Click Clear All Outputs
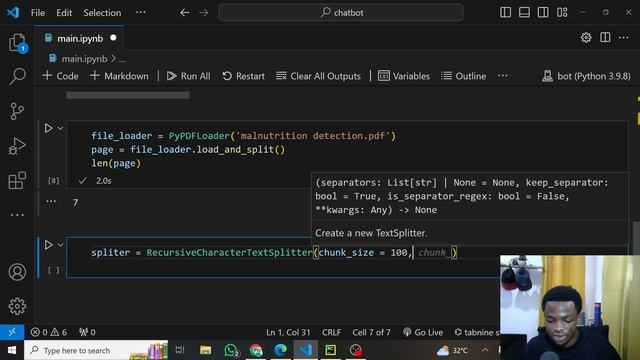 click(x=318, y=76)
